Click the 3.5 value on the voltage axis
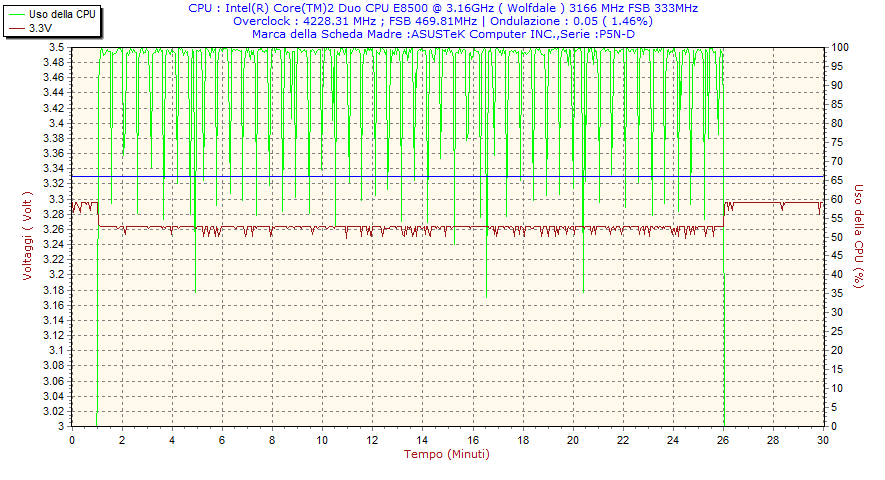Screen dimensions: 885x480 57,48
